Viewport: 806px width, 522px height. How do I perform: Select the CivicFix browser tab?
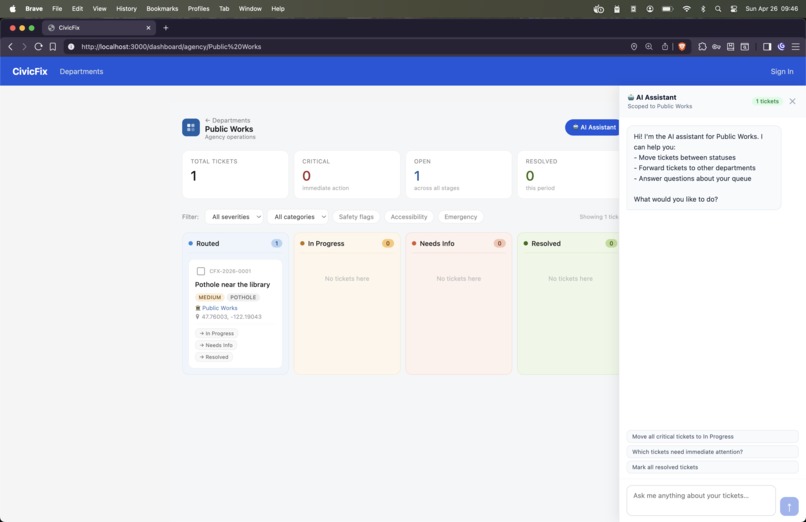coord(98,28)
